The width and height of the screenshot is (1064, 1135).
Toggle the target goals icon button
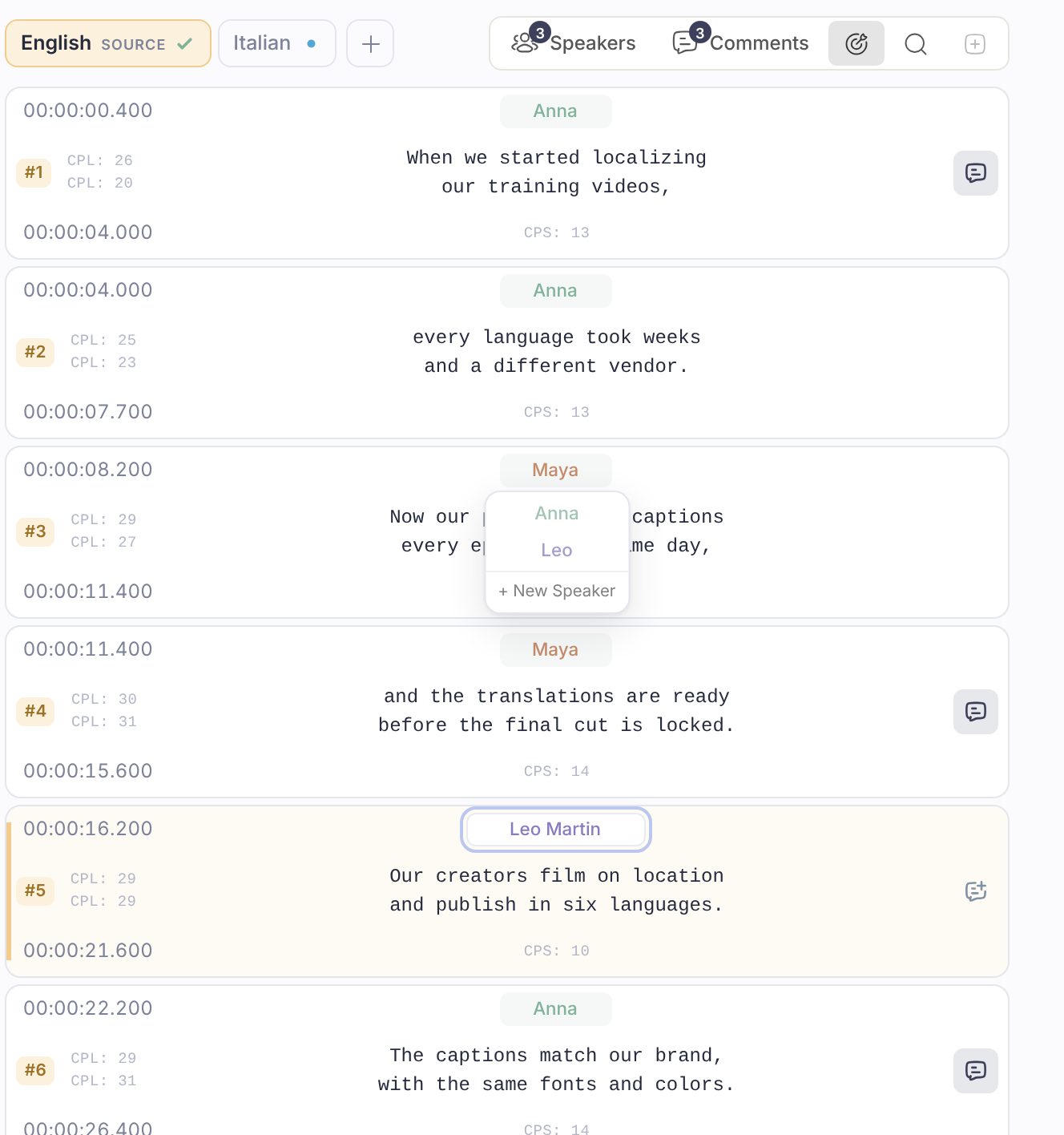856,43
